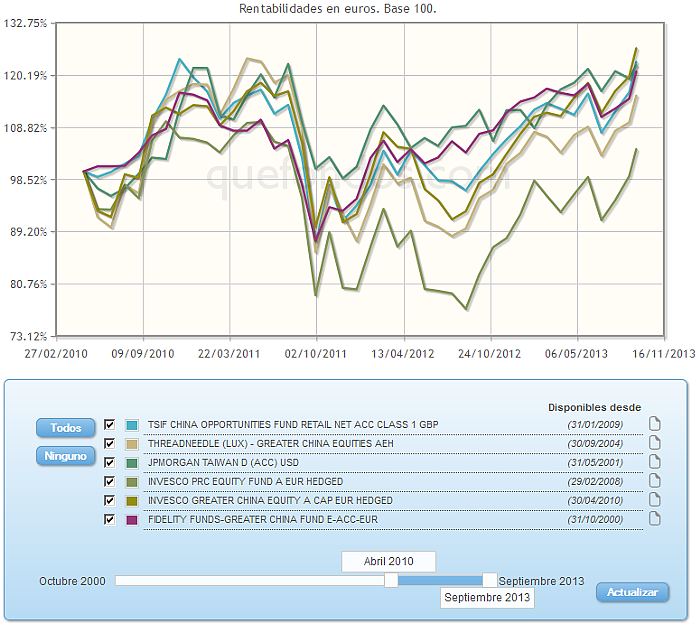
Task: Select fund name INVESCO PRC EQUITY FUND A EUR HEDGED
Action: 246,482
